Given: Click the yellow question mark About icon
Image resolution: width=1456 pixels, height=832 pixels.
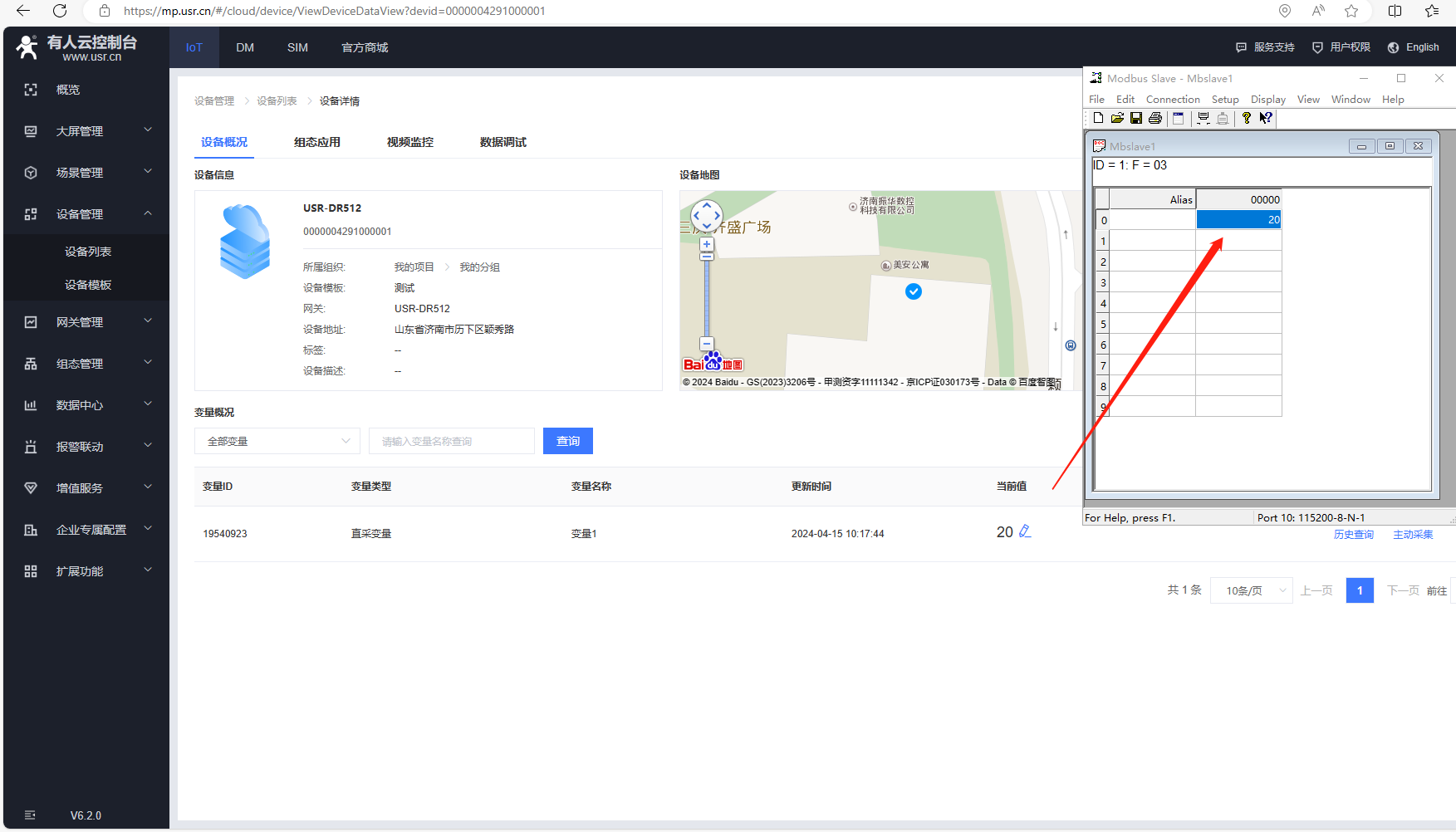Looking at the screenshot, I should click(1246, 119).
